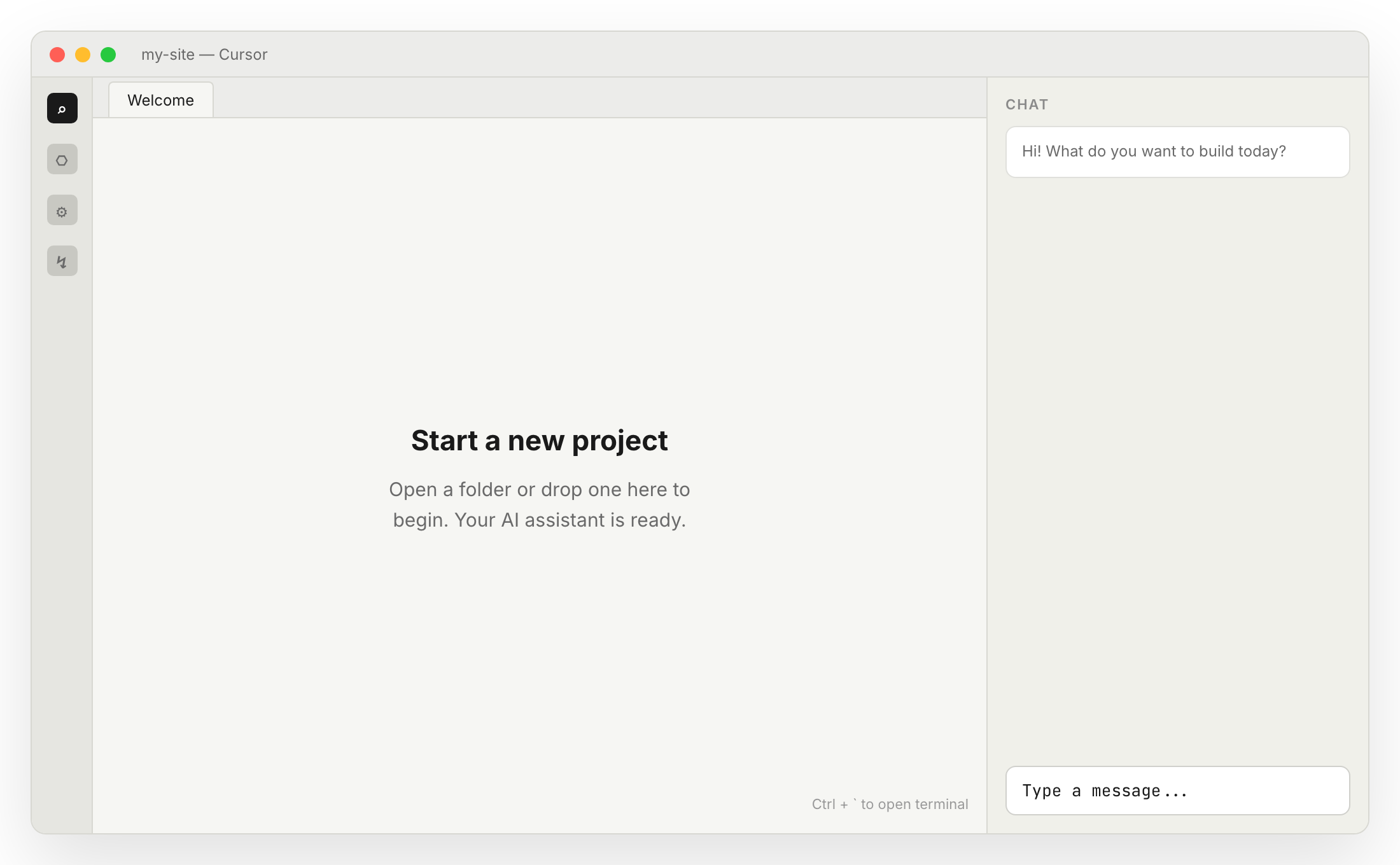1400x865 pixels.
Task: Maximize the window with green button
Action: 108,55
